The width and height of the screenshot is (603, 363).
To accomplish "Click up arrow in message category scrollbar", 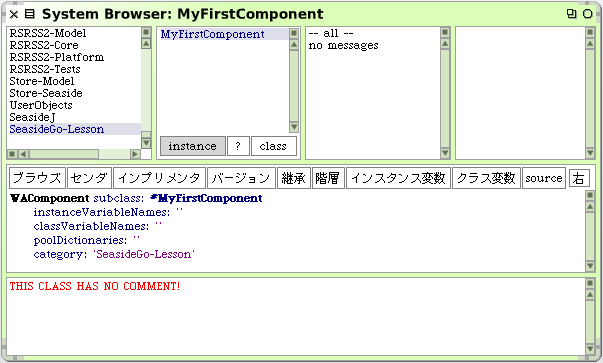I will [445, 44].
